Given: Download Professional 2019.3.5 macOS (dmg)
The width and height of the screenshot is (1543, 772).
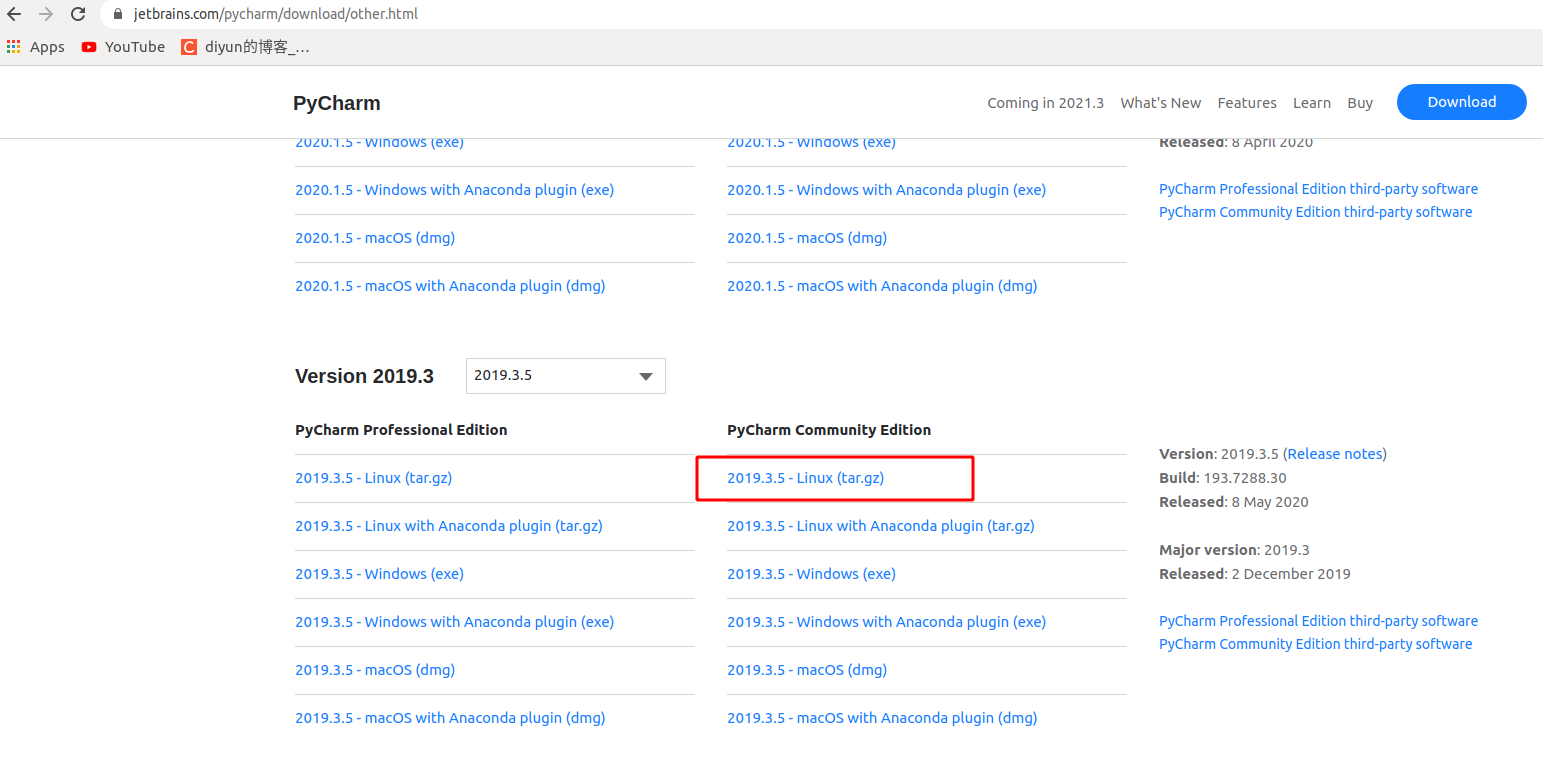Looking at the screenshot, I should click(x=375, y=670).
